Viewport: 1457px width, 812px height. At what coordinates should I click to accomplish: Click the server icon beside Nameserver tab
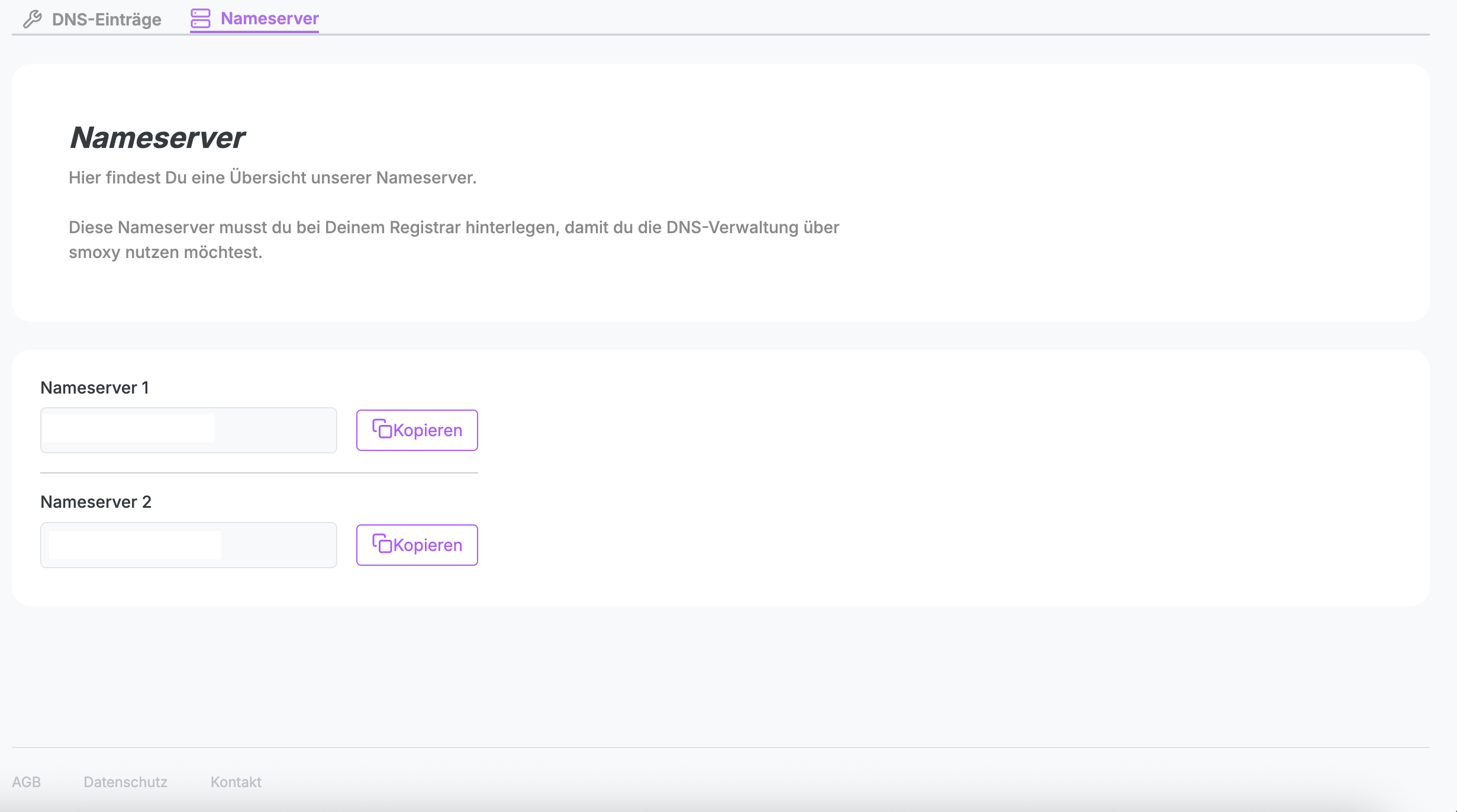click(201, 18)
